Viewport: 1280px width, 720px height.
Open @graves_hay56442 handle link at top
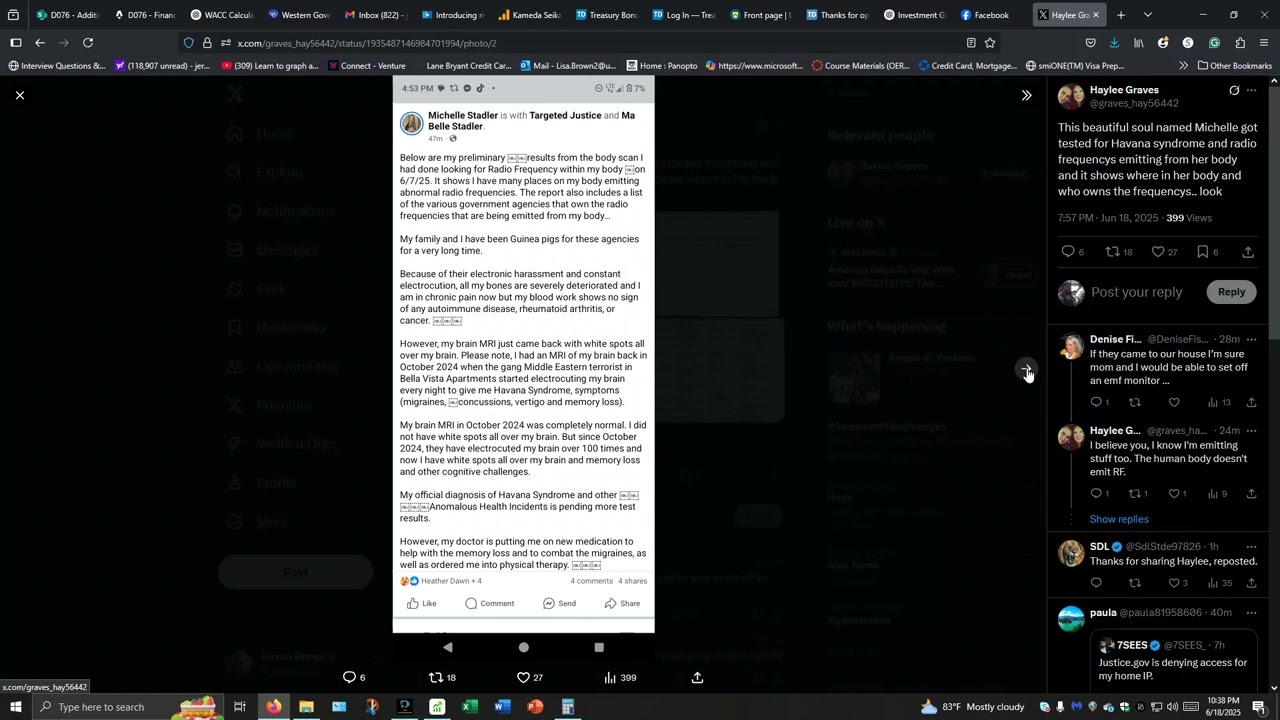(x=1133, y=104)
